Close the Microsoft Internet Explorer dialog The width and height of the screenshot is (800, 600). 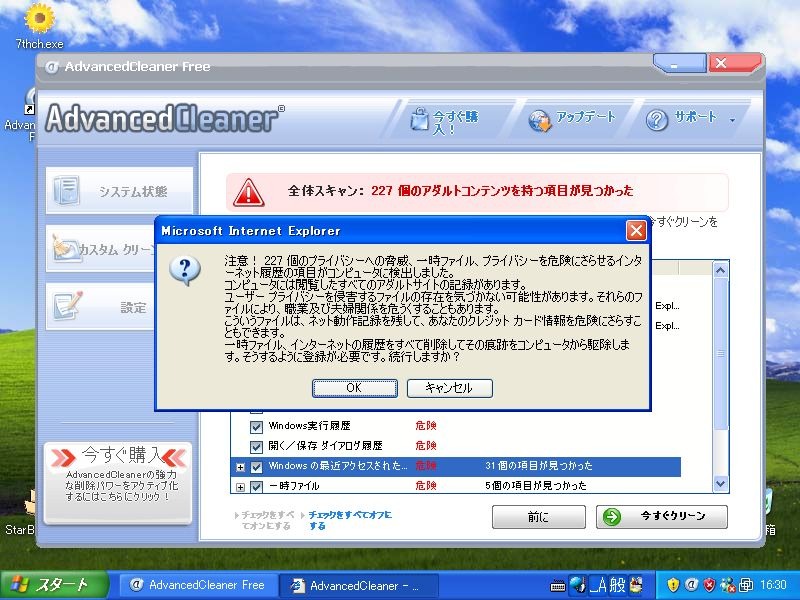(636, 231)
